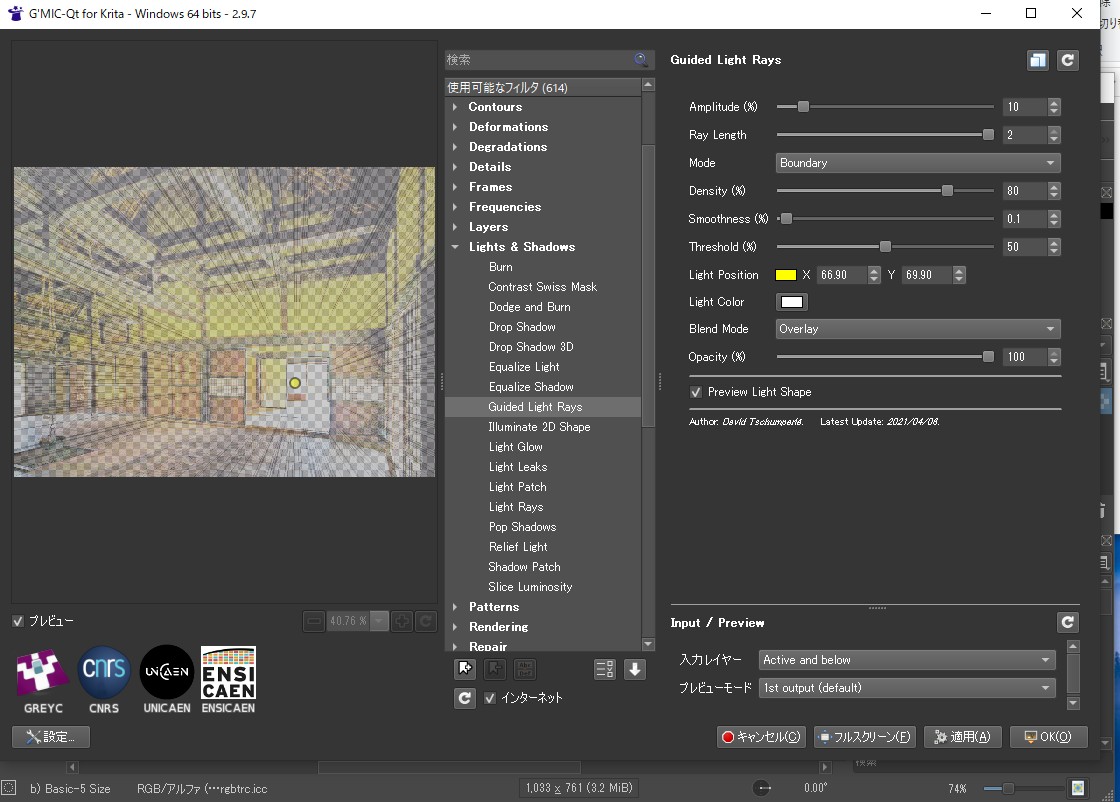Click the キャンセル cancel button
The height and width of the screenshot is (802, 1120).
(761, 736)
